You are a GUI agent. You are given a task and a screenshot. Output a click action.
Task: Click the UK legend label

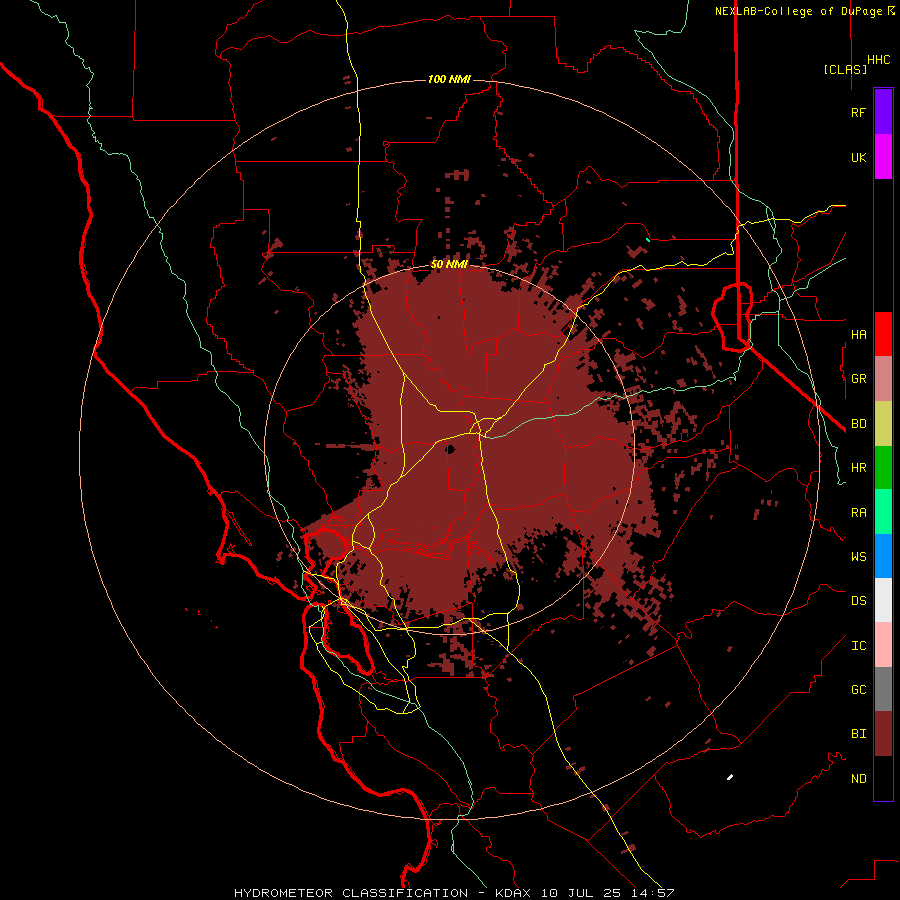858,157
